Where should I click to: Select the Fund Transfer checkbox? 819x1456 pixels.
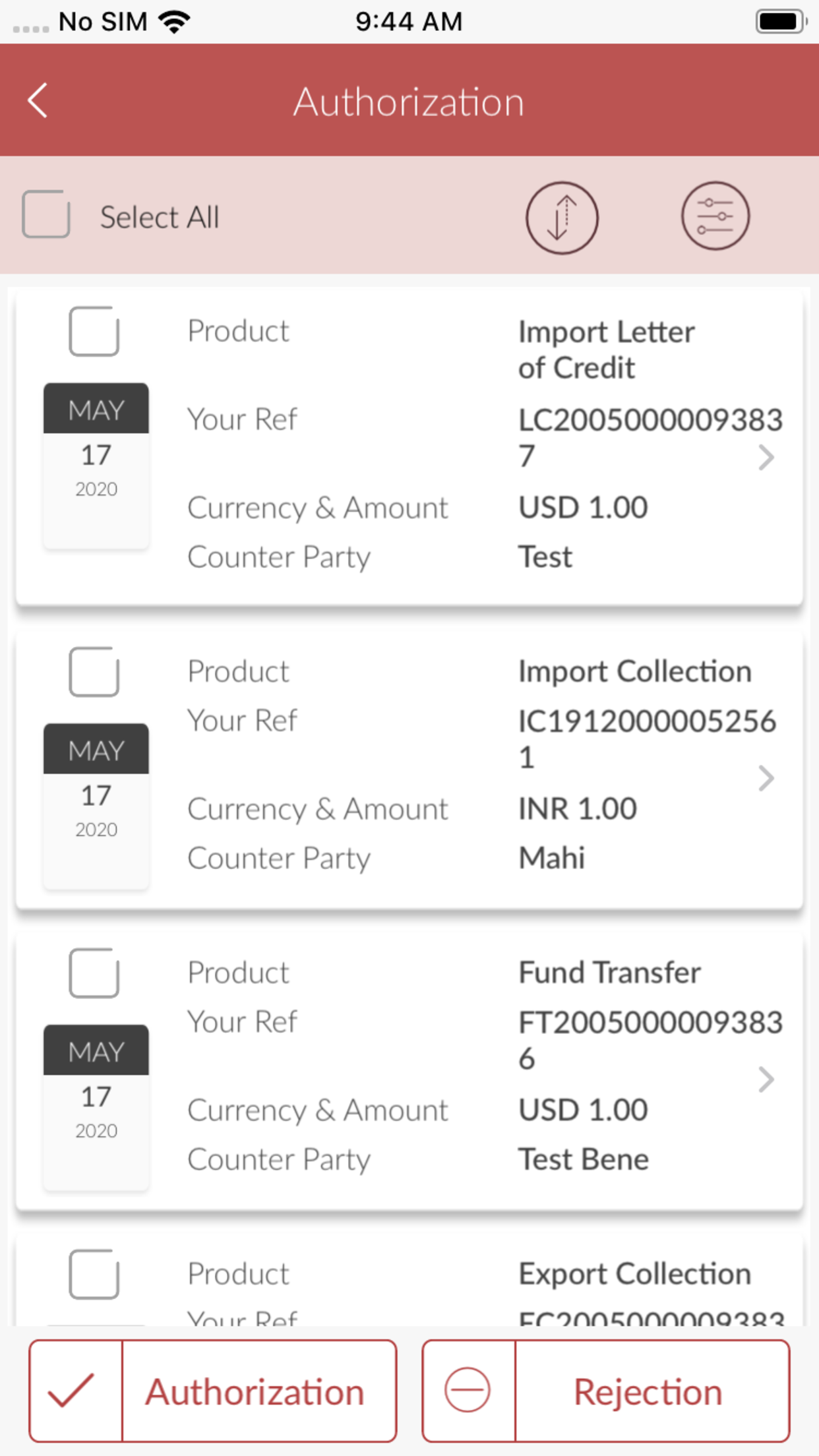coord(94,973)
